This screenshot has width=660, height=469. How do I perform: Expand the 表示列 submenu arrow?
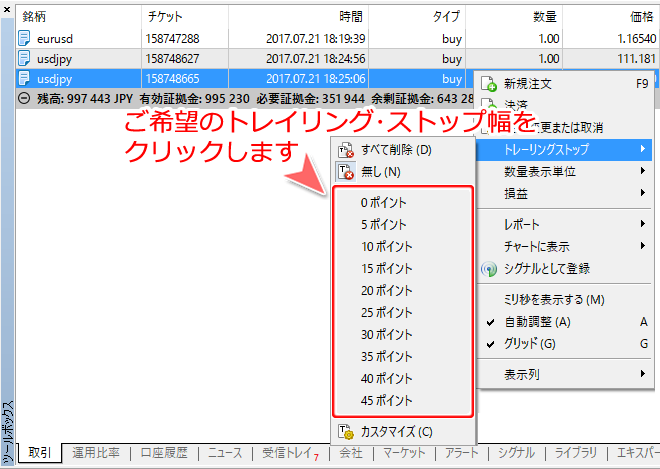643,373
